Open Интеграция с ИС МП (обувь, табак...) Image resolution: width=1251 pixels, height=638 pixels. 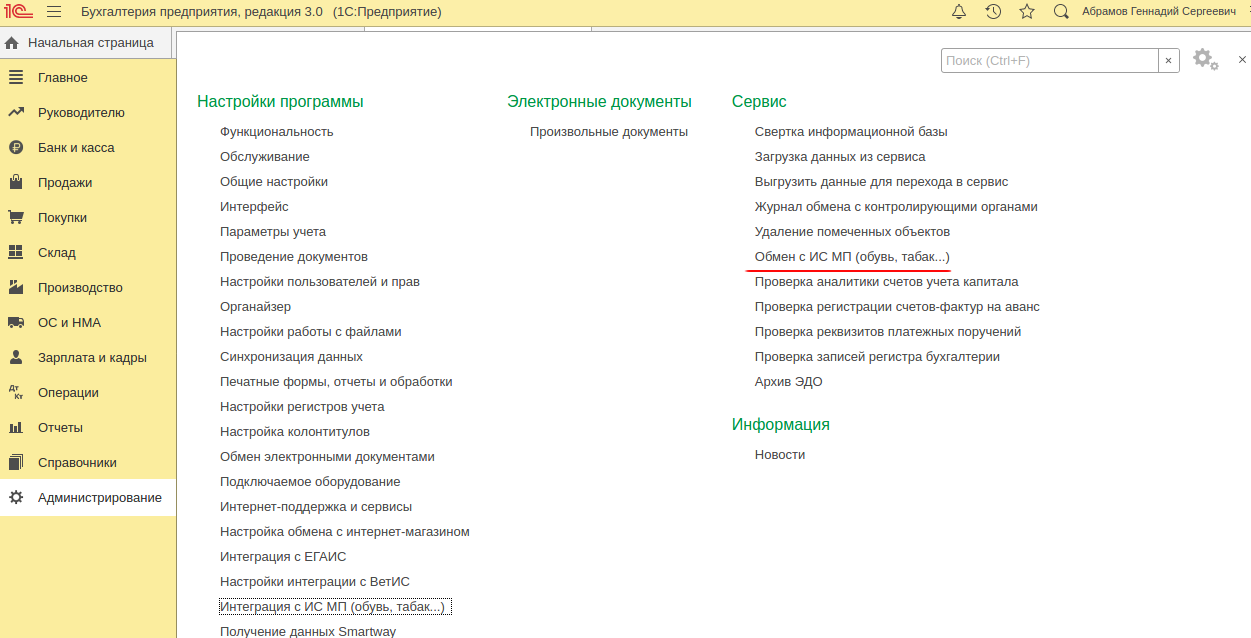point(335,606)
